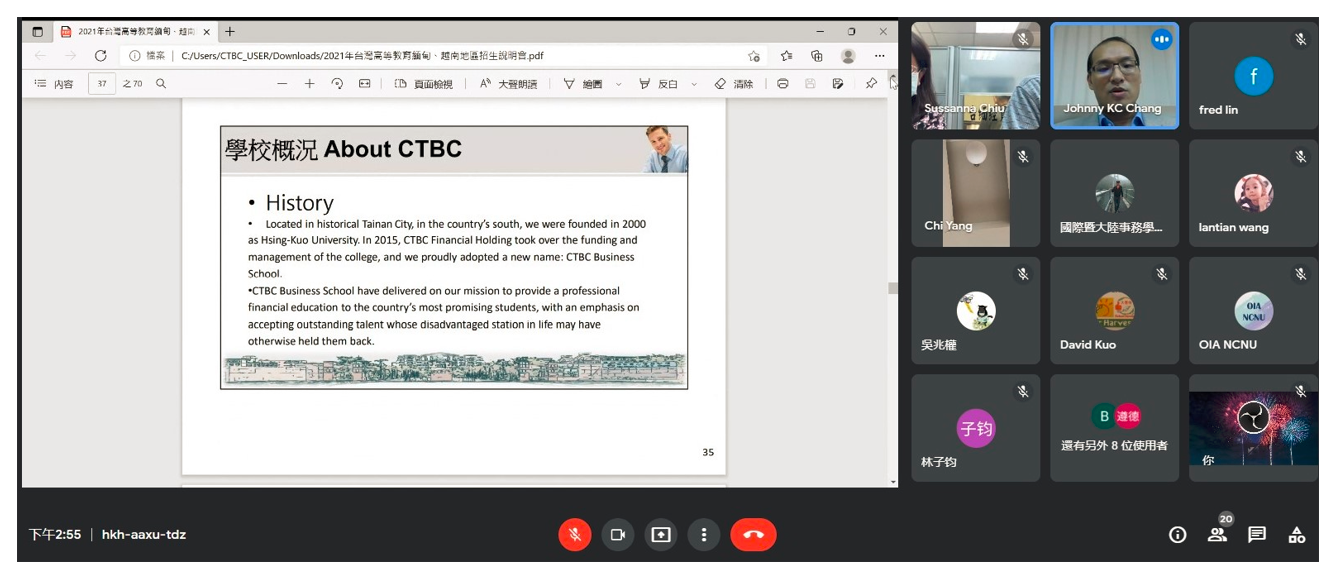The image size is (1327, 580).
Task: Reload the page in the browser
Action: pyautogui.click(x=100, y=56)
